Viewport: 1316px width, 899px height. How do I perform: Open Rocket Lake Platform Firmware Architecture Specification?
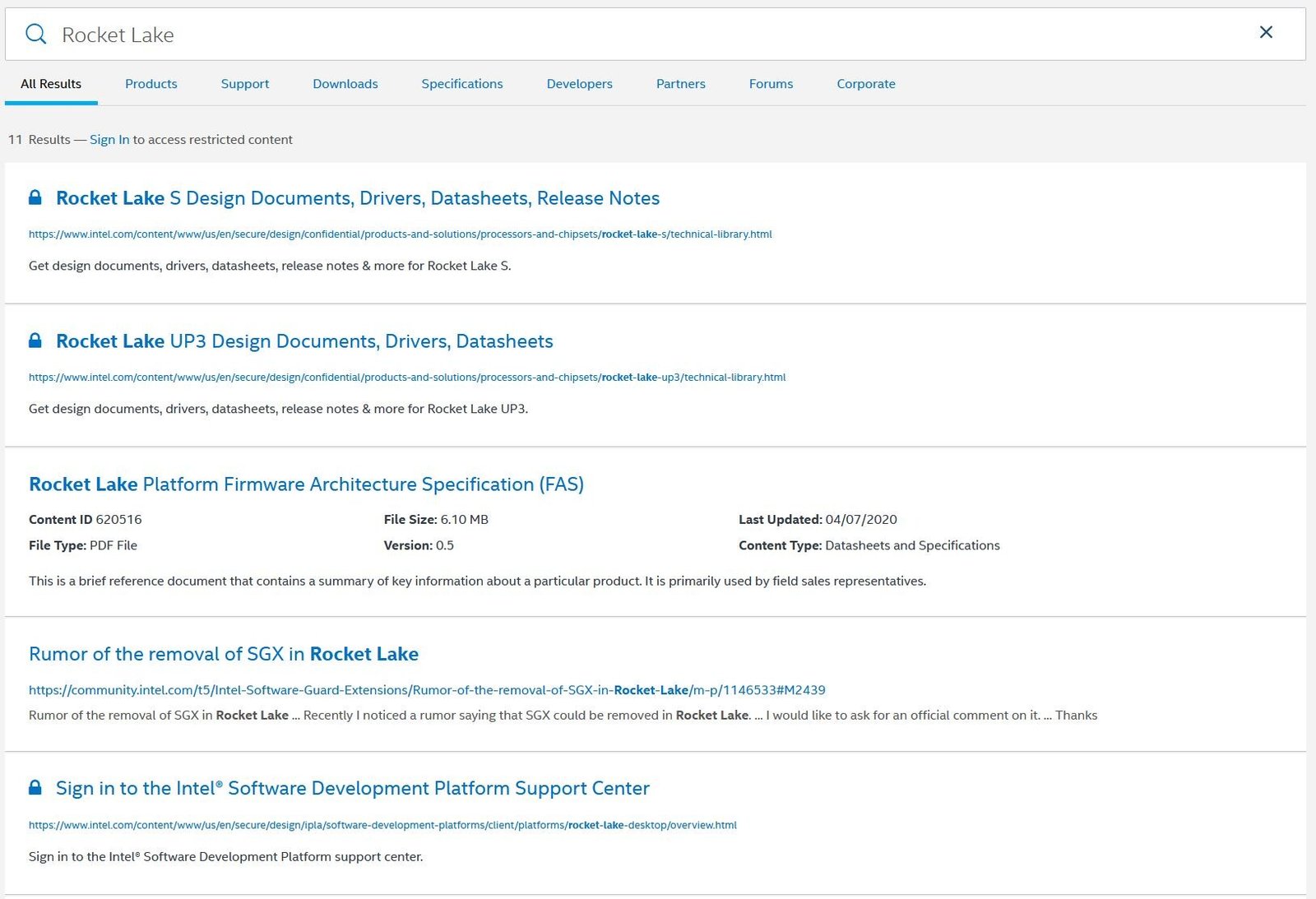(x=306, y=484)
